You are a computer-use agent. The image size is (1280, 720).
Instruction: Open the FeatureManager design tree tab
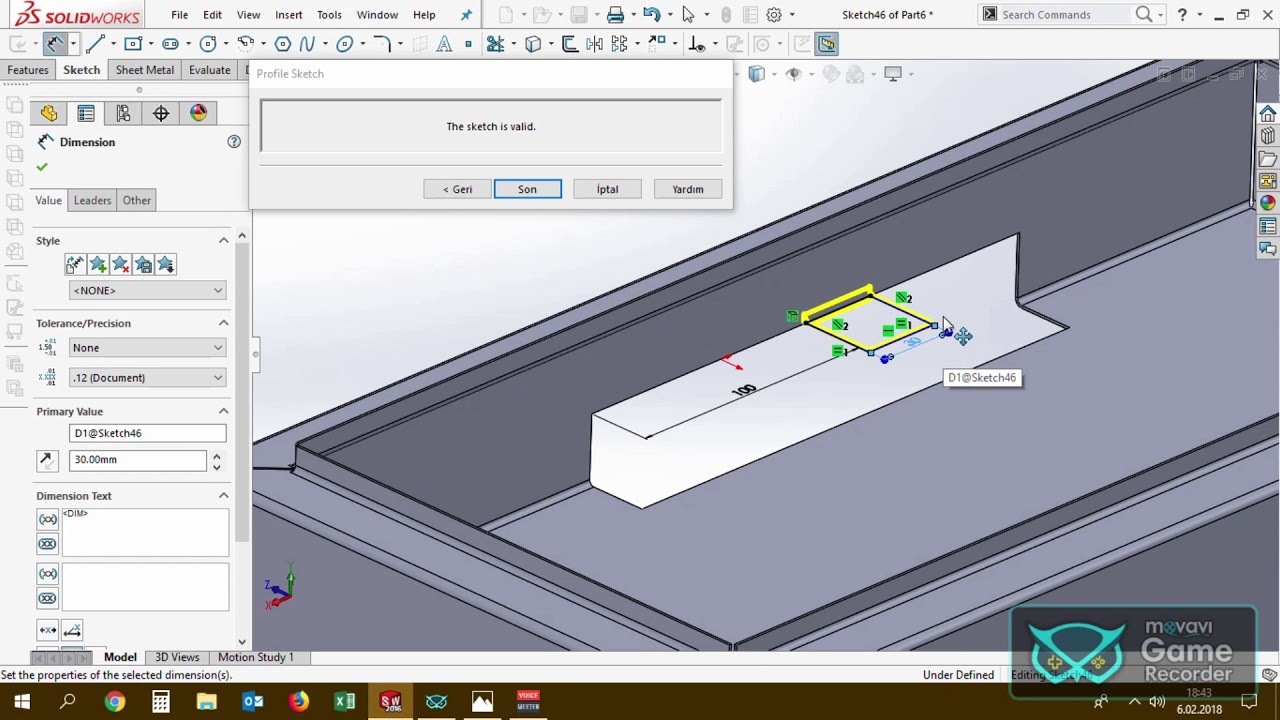[x=49, y=113]
